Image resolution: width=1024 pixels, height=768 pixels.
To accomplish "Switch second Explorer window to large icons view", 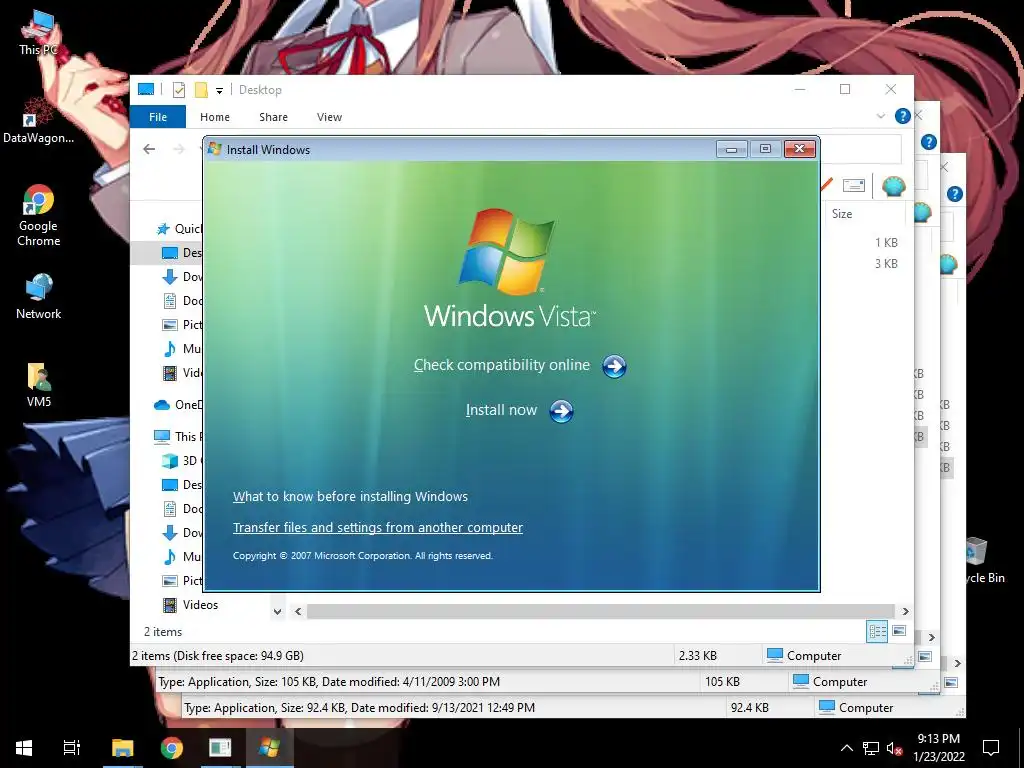I will coord(925,656).
